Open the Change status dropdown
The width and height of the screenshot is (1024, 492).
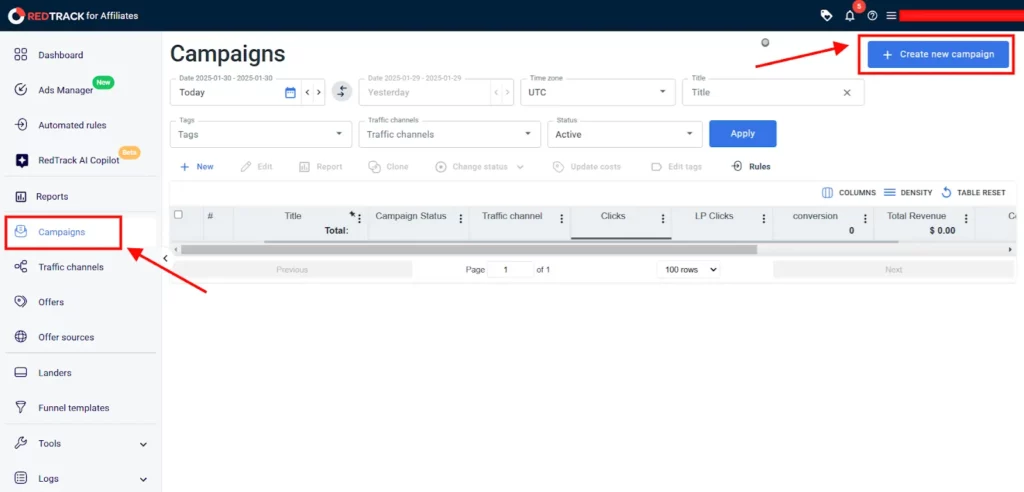click(x=480, y=167)
